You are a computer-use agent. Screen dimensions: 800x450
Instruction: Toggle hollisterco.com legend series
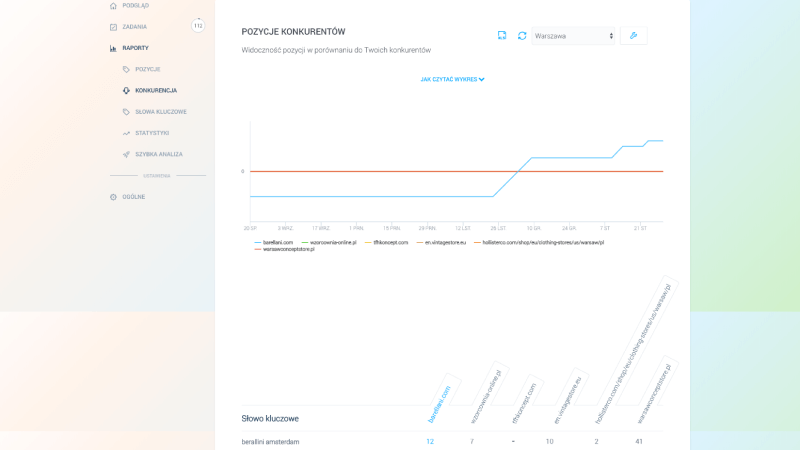[539, 243]
